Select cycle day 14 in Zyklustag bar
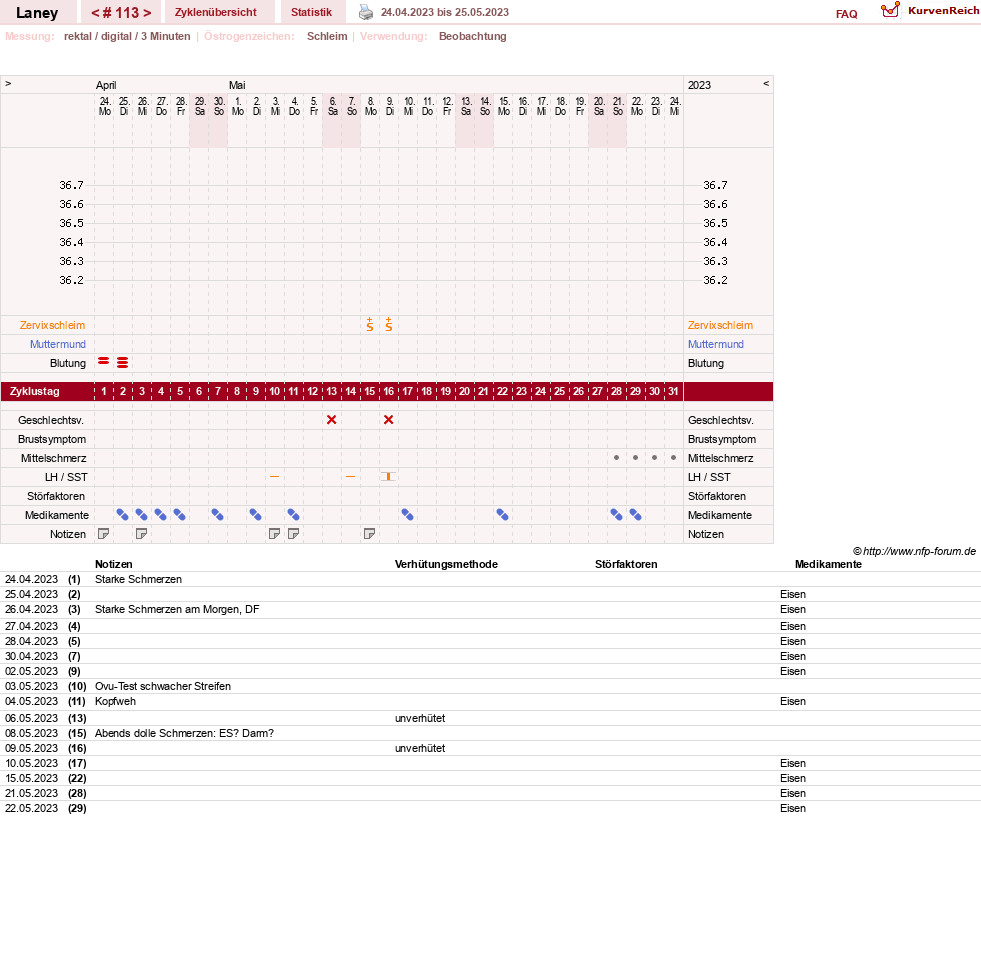This screenshot has width=981, height=963. (350, 391)
